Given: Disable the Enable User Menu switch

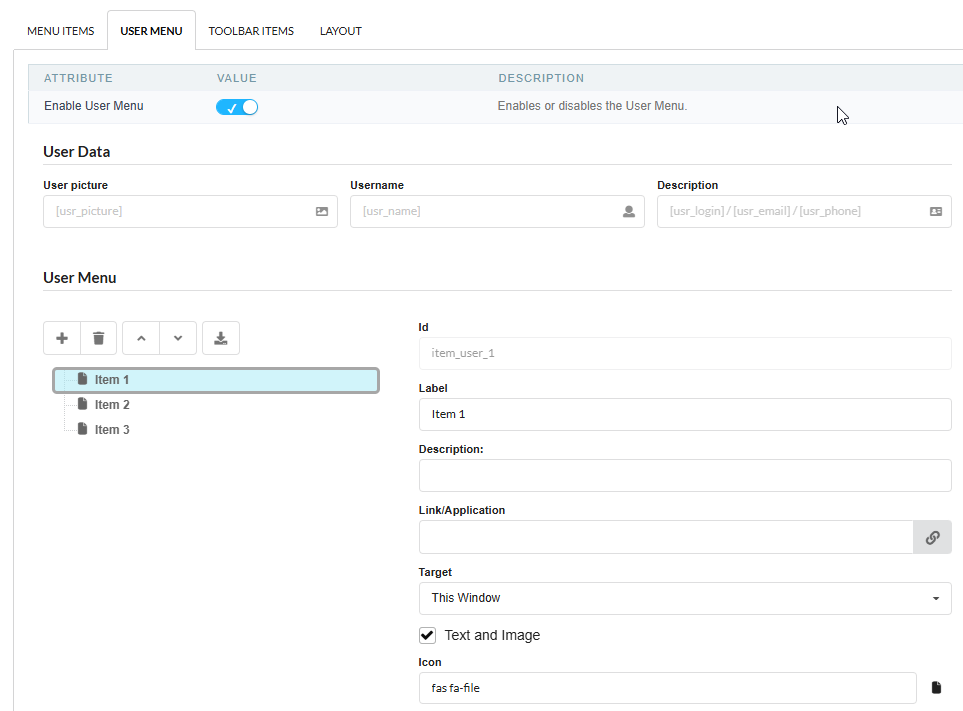Looking at the screenshot, I should (x=236, y=106).
